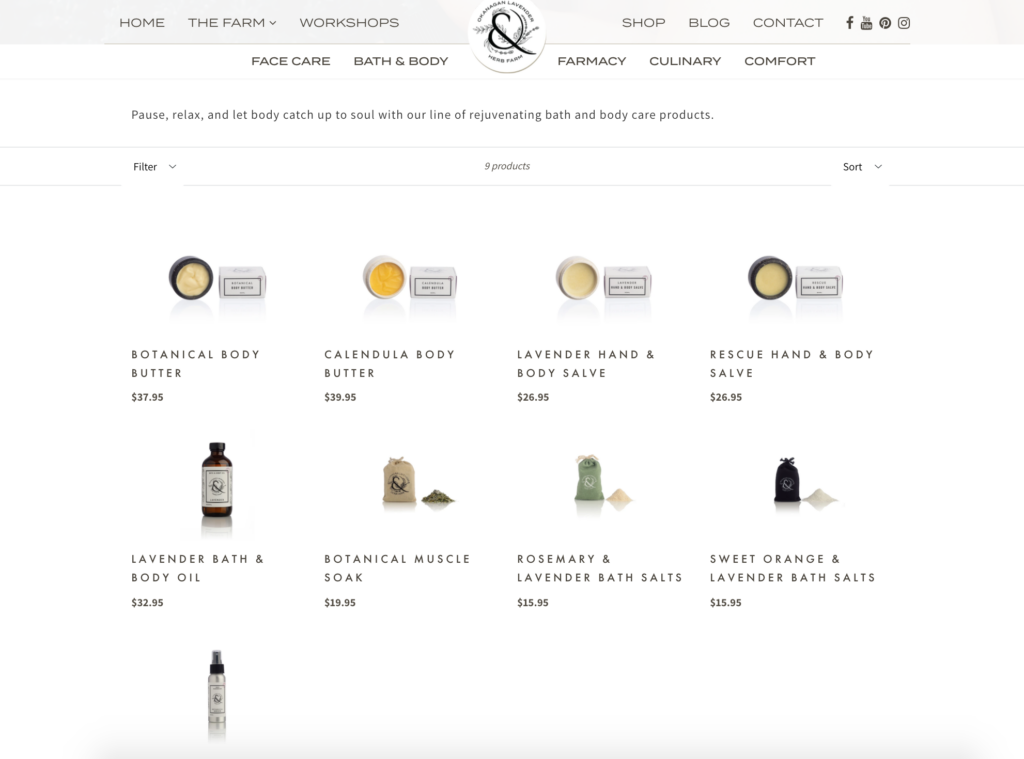Viewport: 1024px width, 759px height.
Task: Open the Filter dropdown
Action: click(x=154, y=167)
